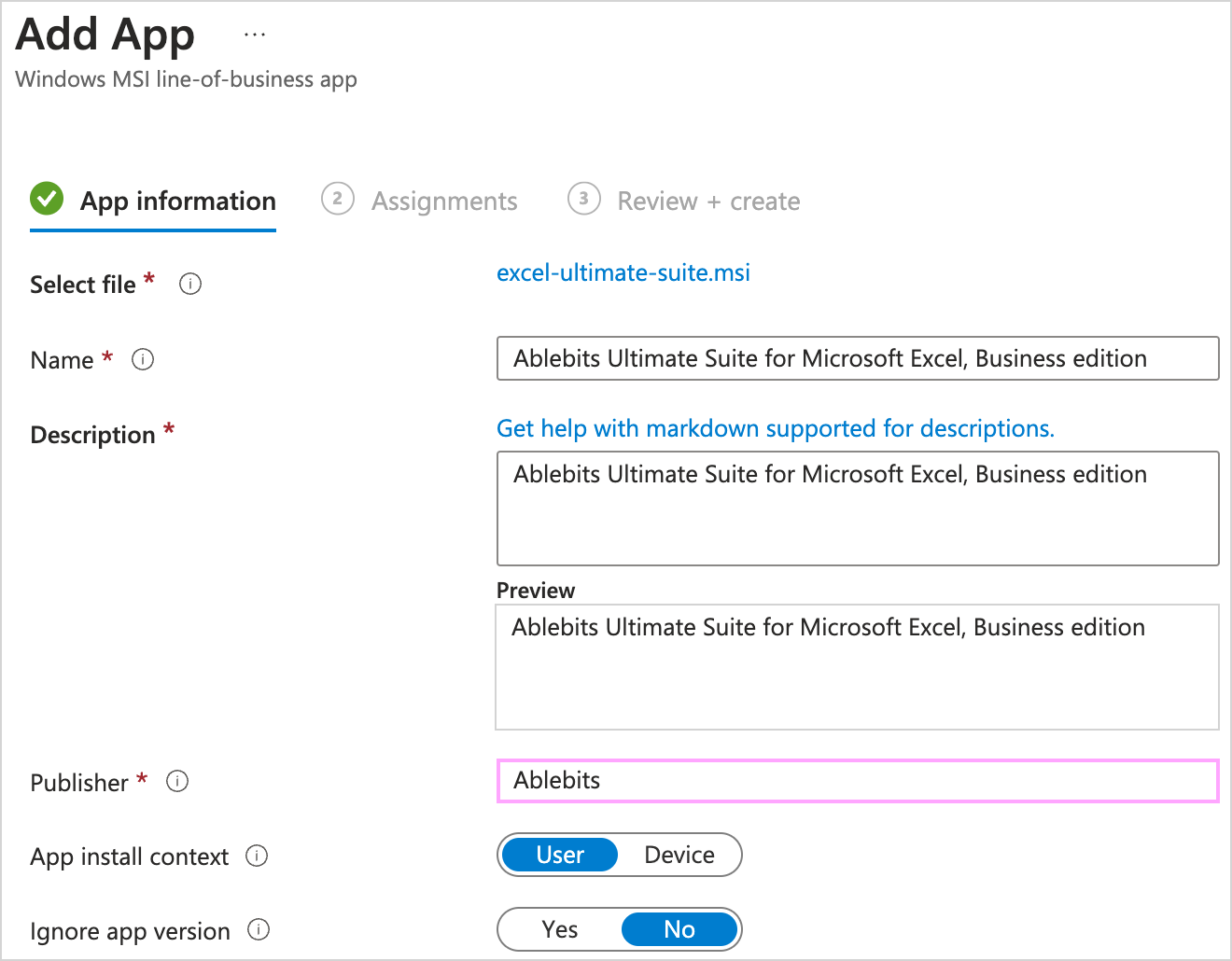1232x961 pixels.
Task: Click the info icon beside Publisher
Action: point(177,781)
